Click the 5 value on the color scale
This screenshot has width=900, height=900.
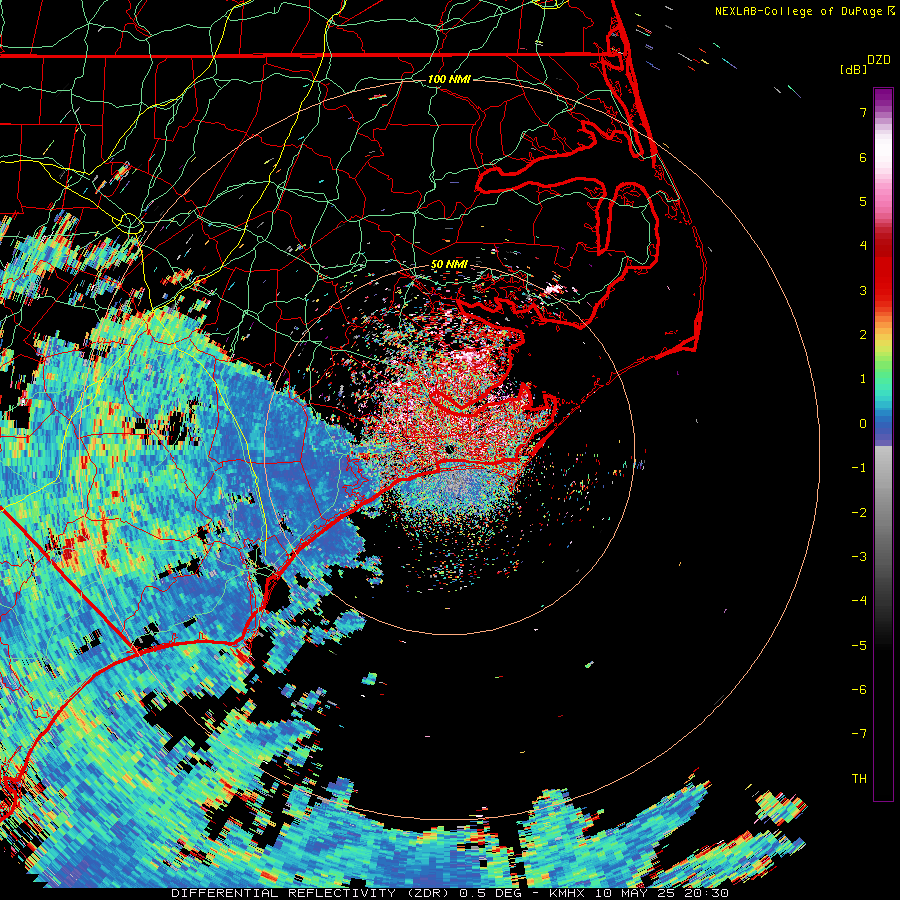(863, 201)
